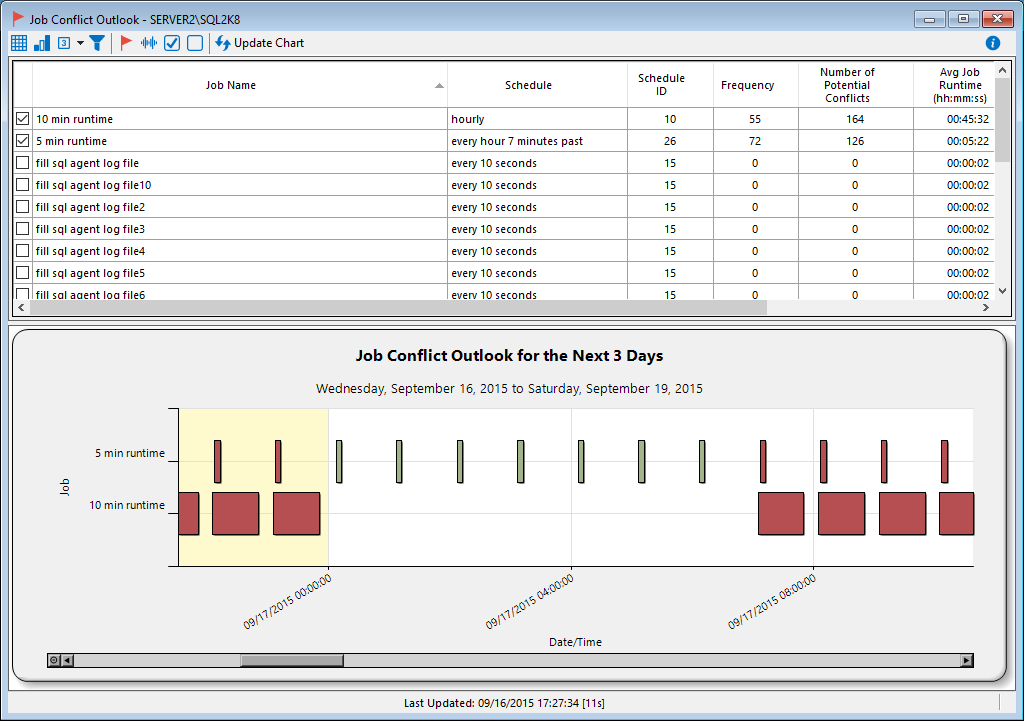1024x721 pixels.
Task: Click the 164 potential conflicts cell
Action: tap(856, 119)
